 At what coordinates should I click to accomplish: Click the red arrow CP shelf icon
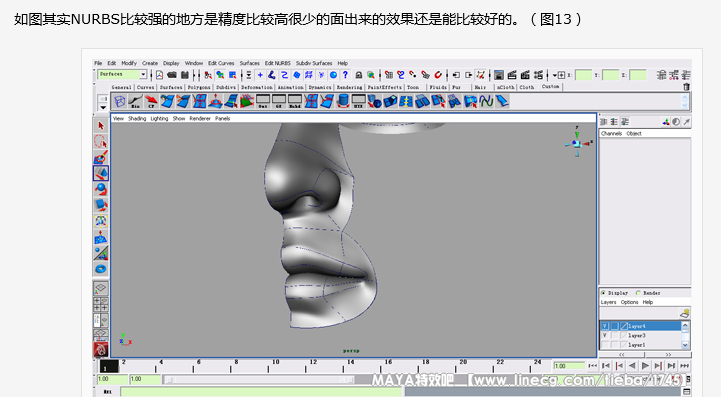(151, 101)
